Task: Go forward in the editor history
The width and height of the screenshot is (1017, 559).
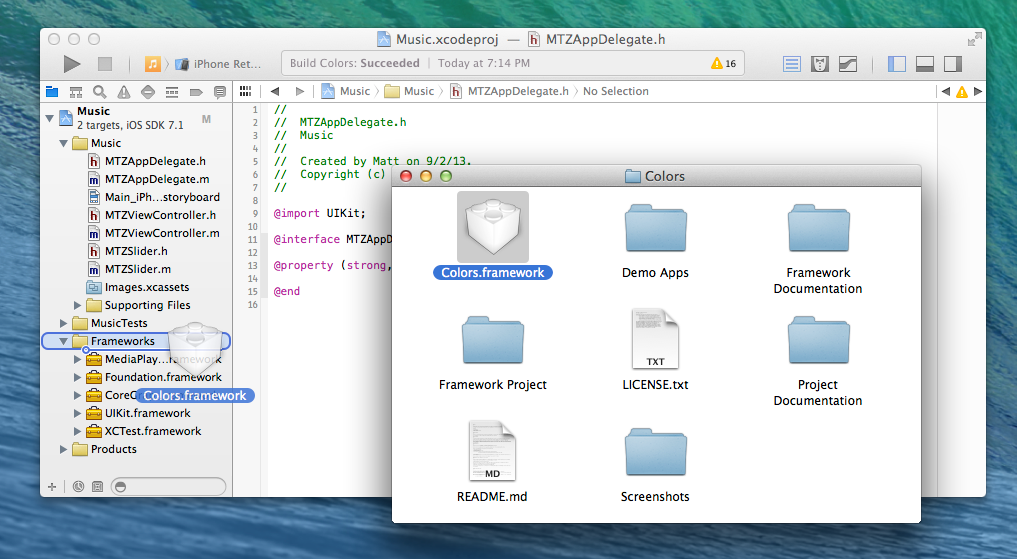Action: pos(300,91)
